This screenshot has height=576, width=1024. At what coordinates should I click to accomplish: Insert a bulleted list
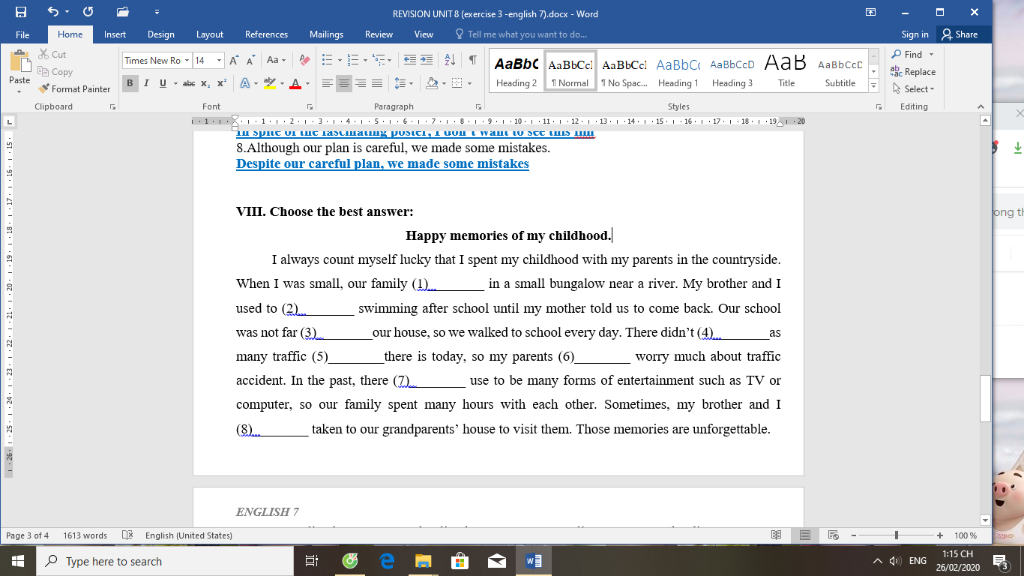point(327,60)
